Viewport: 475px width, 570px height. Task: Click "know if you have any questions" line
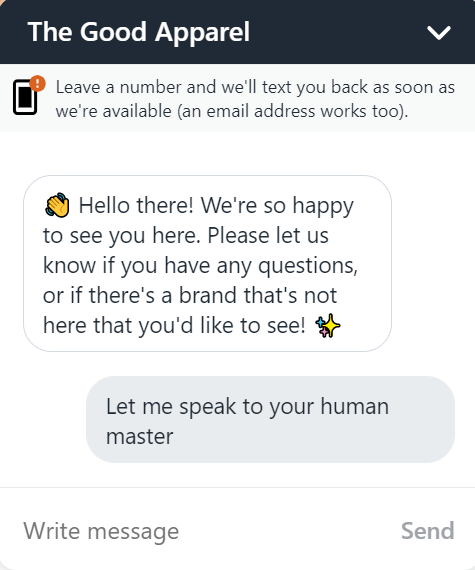click(x=200, y=266)
